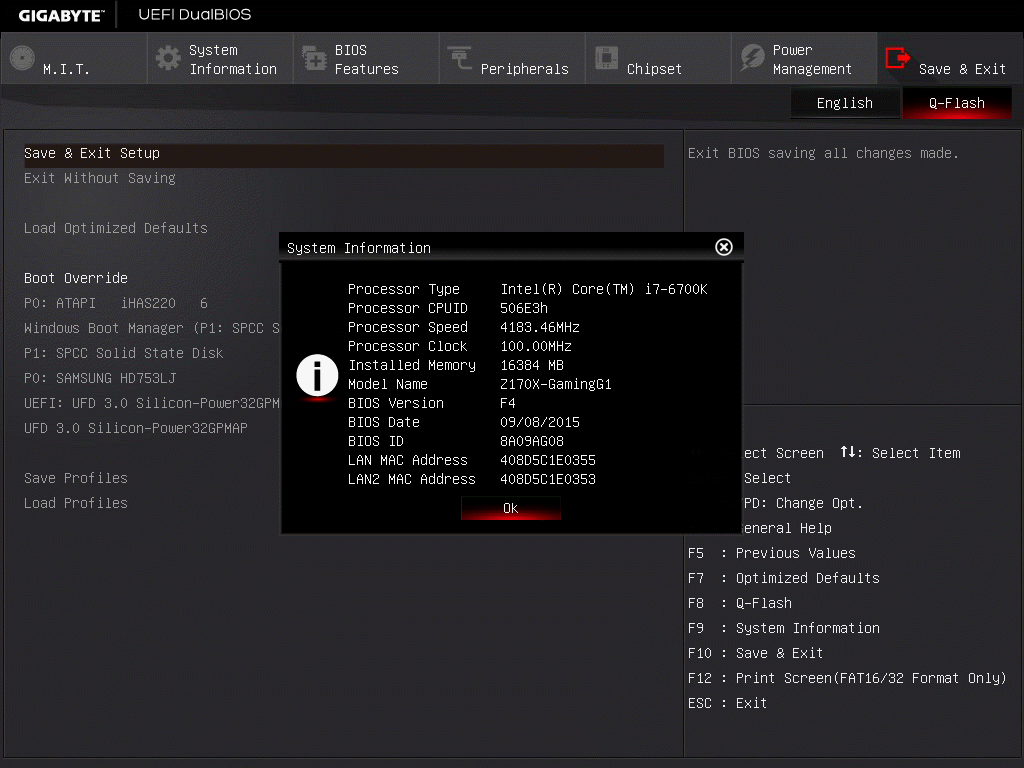Click the F12 Print Screen help line
The width and height of the screenshot is (1024, 768).
(847, 678)
